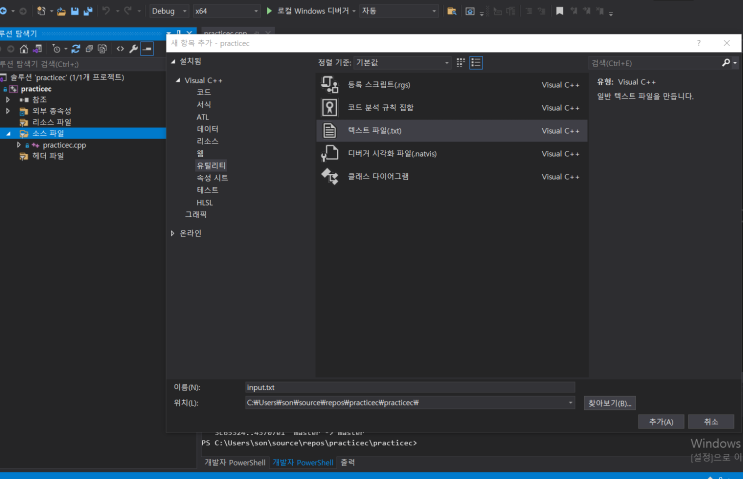Click the Save floppy disk icon
Screen dimensions: 743x479
(x=75, y=11)
